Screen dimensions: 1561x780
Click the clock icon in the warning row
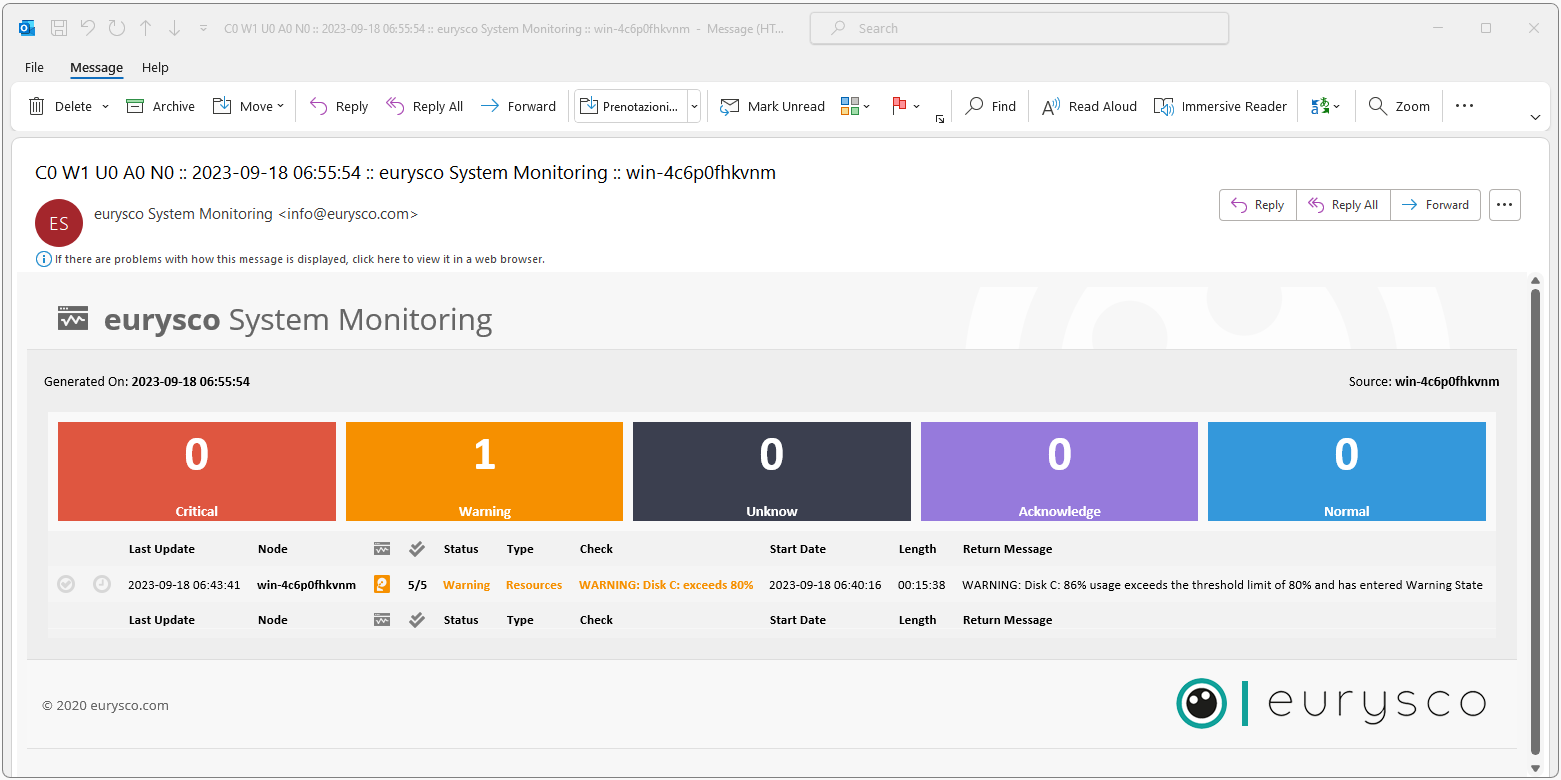click(102, 584)
